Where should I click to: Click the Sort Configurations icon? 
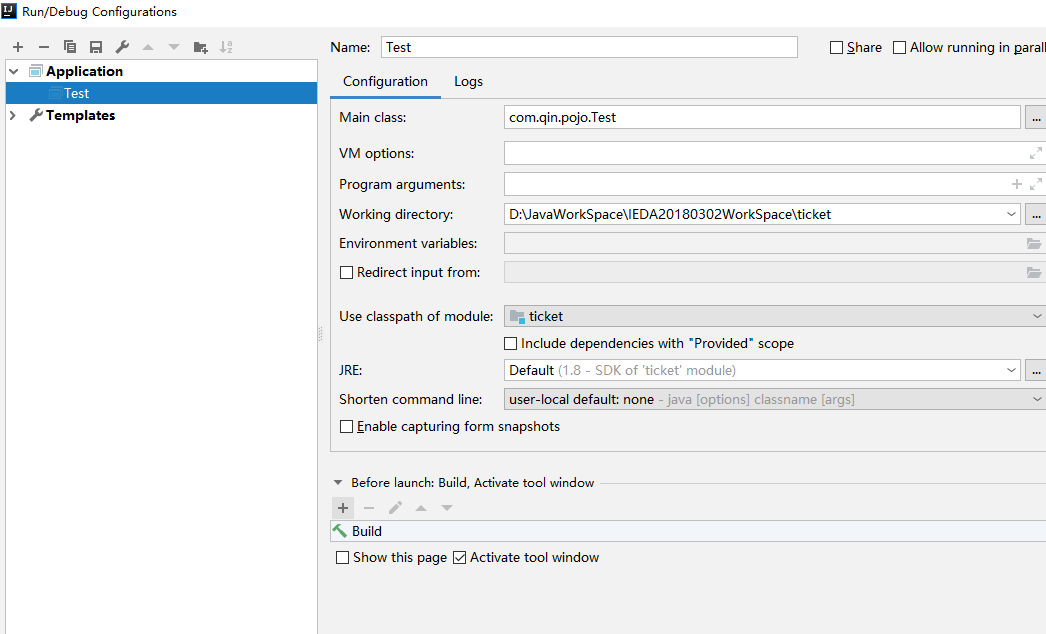pyautogui.click(x=226, y=47)
